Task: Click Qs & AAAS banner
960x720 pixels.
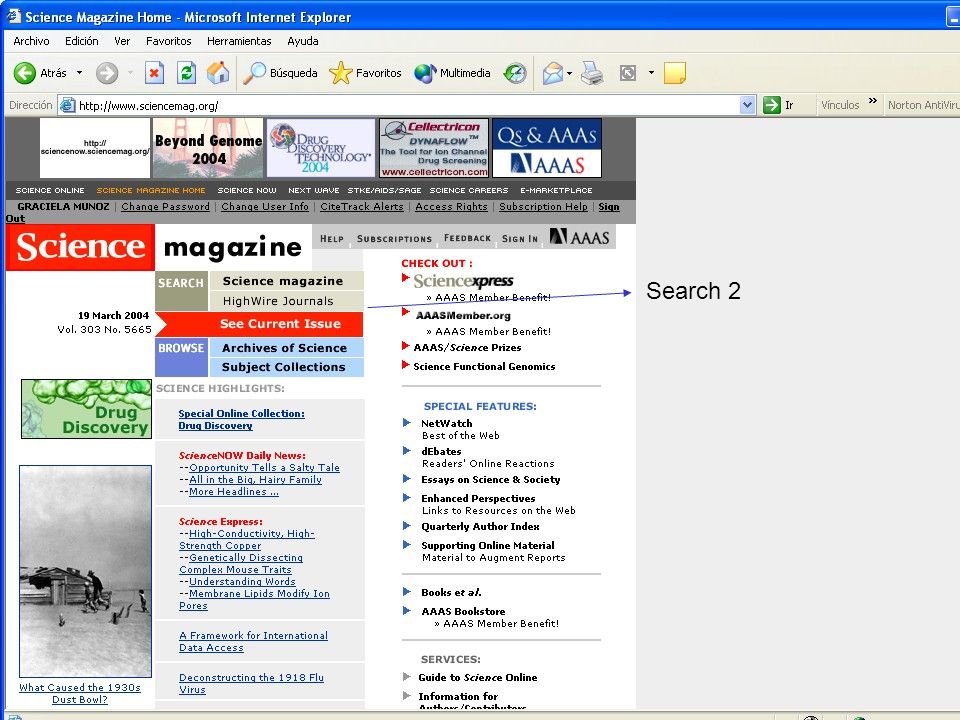Action: (x=547, y=148)
